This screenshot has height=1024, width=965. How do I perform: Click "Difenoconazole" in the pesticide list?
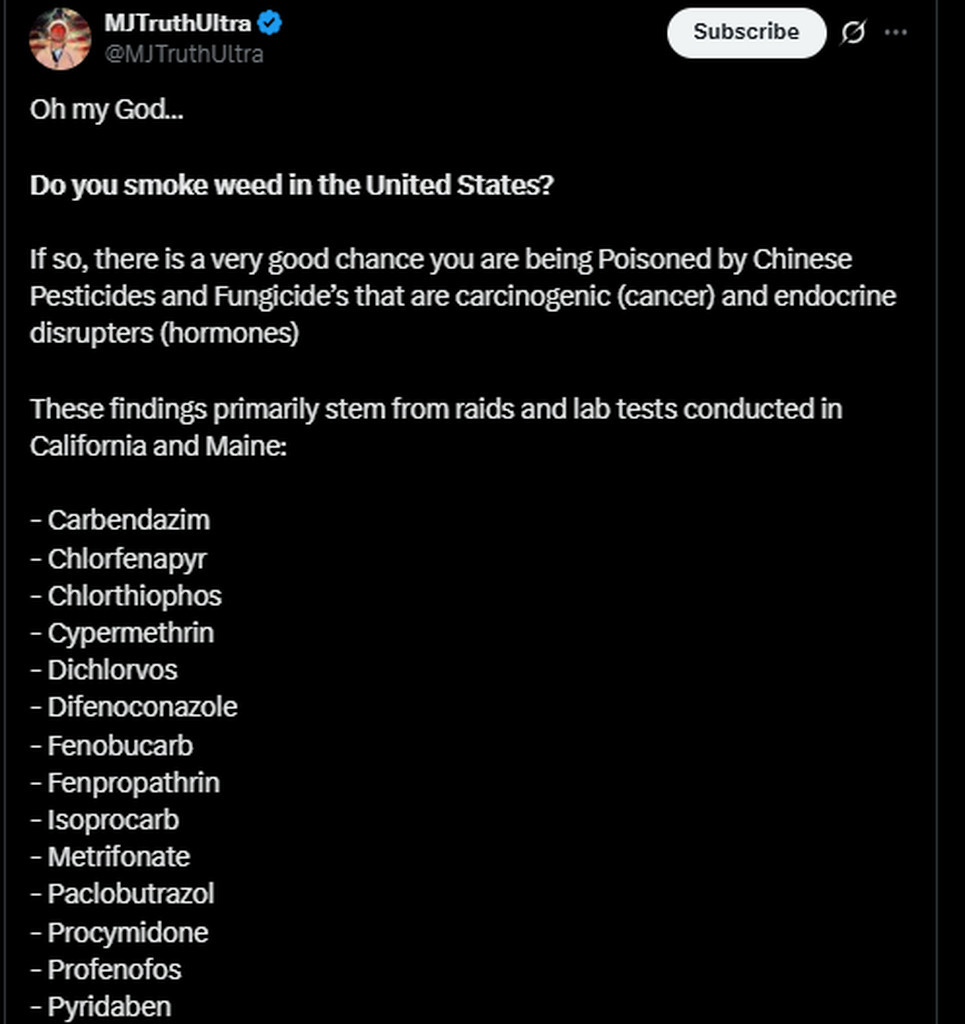pos(142,707)
